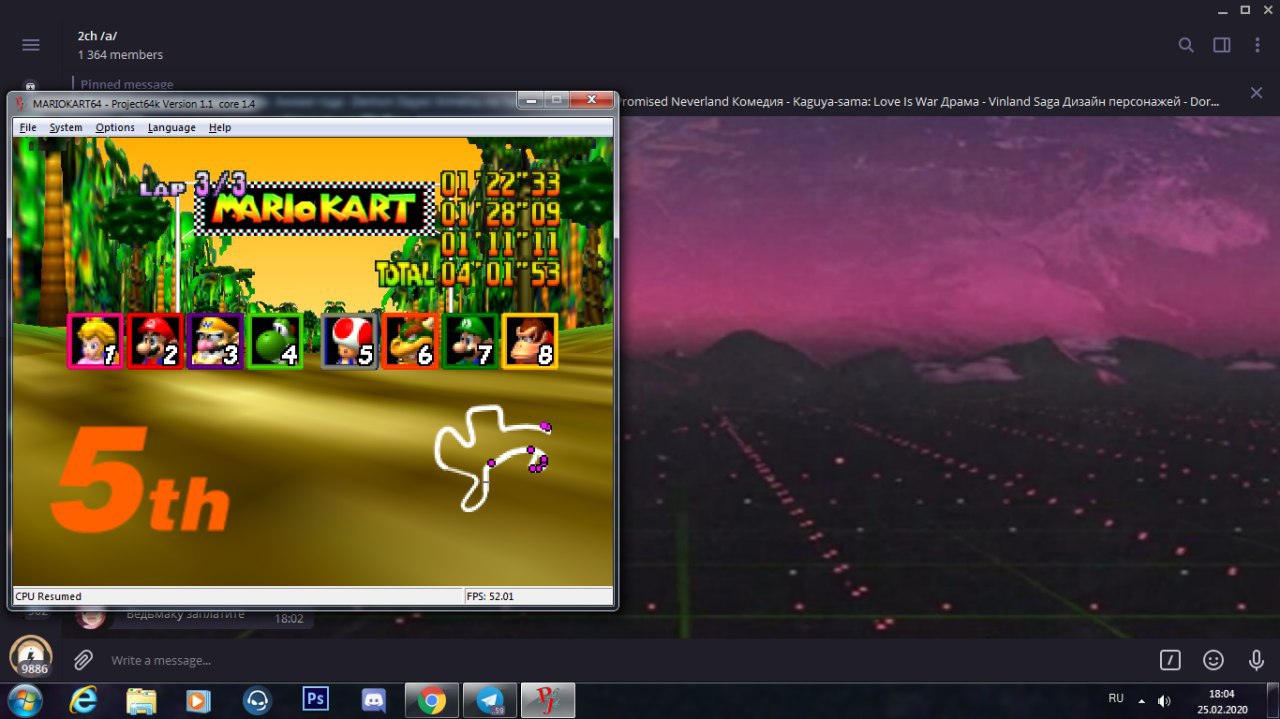The height and width of the screenshot is (719, 1280).
Task: Close the pinned message bar
Action: point(1256,93)
